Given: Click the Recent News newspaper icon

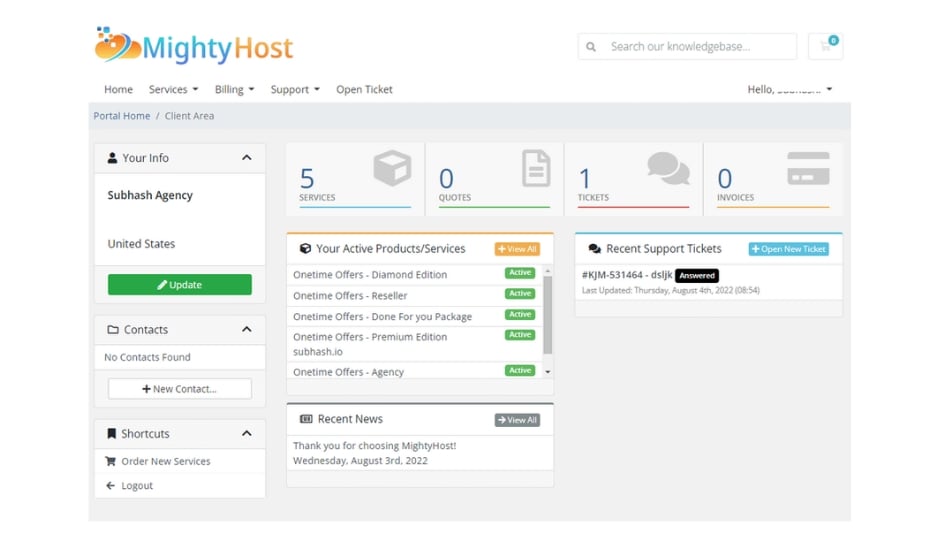Looking at the screenshot, I should tap(306, 419).
